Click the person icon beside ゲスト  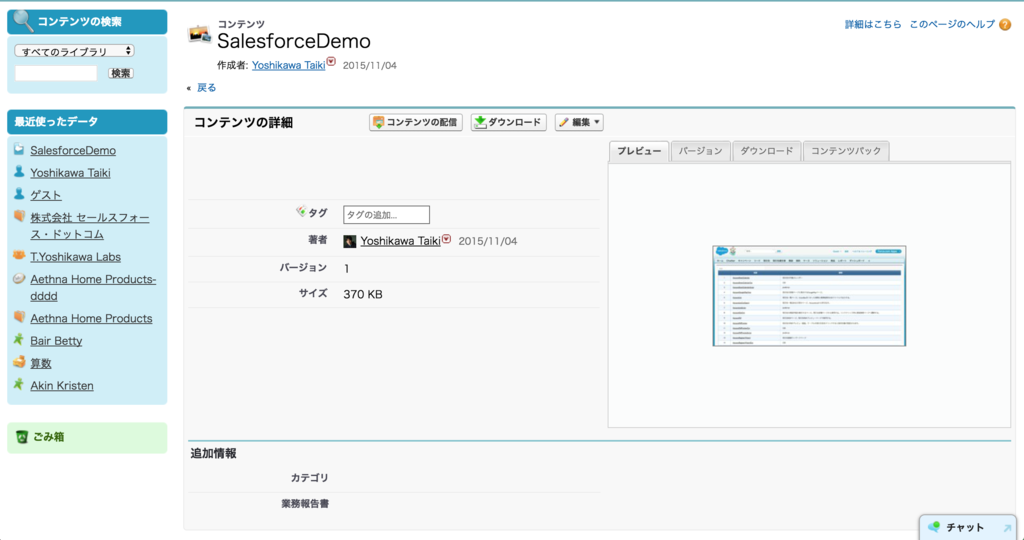[x=19, y=194]
